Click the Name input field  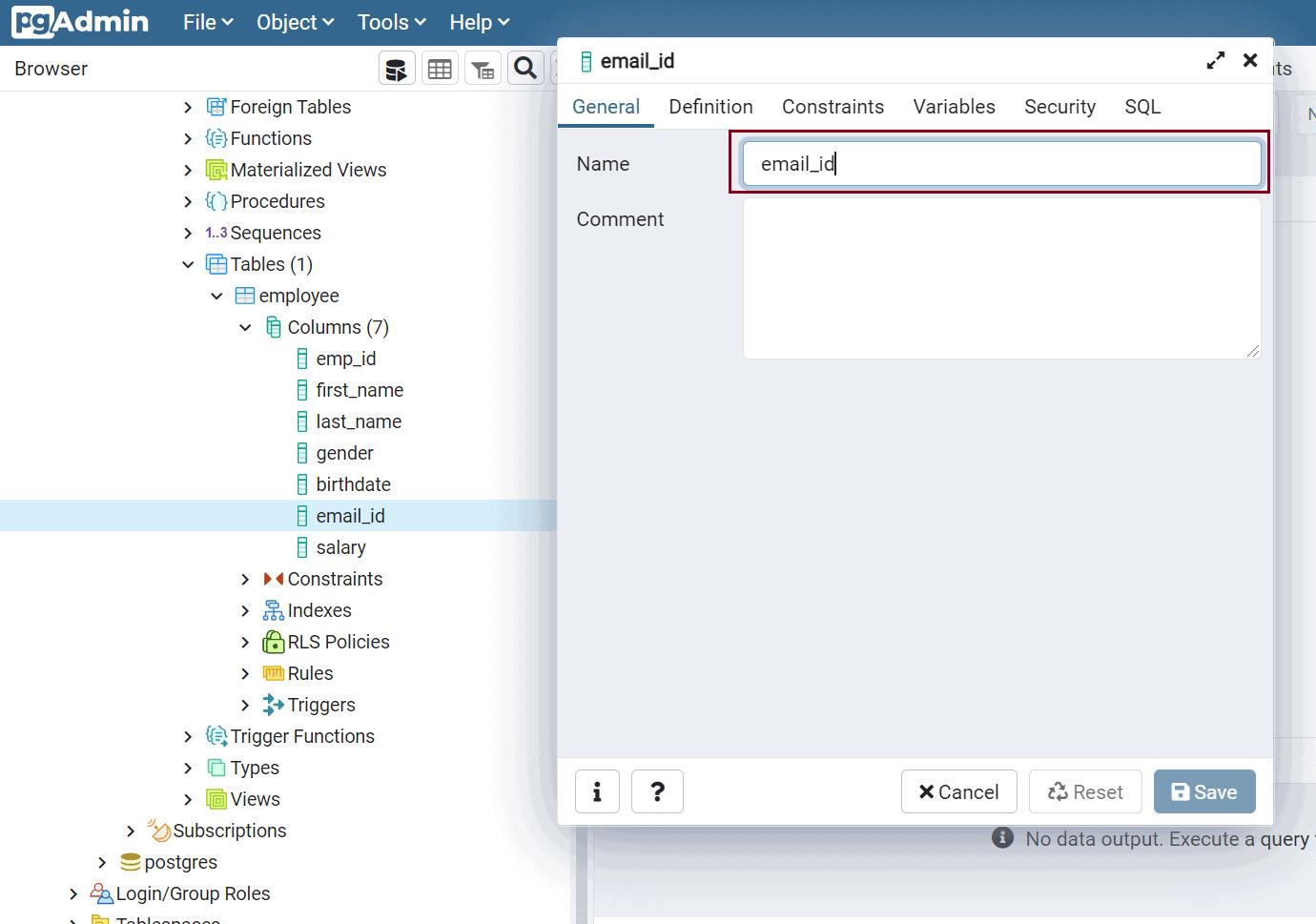pyautogui.click(x=1001, y=164)
